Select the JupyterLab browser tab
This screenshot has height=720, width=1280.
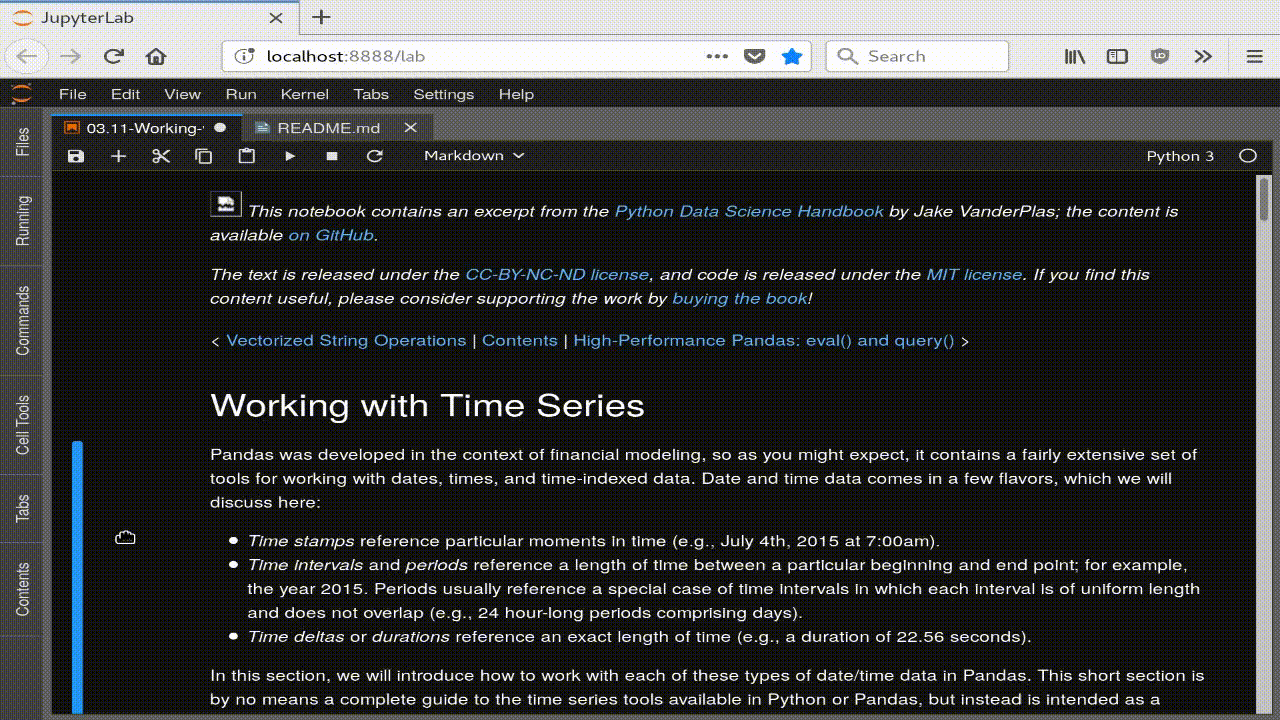tap(151, 18)
